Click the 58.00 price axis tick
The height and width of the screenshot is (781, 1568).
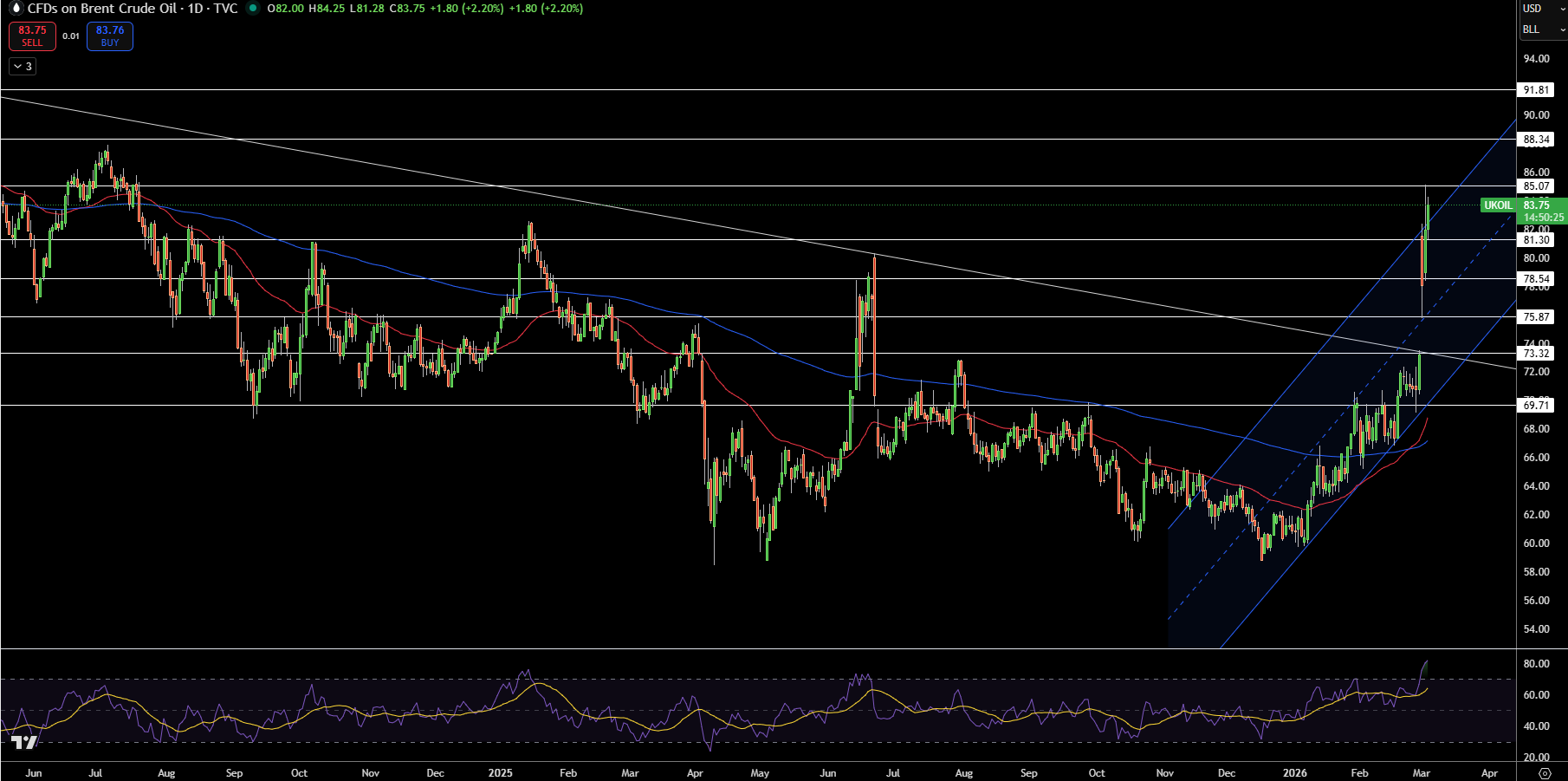click(1537, 572)
